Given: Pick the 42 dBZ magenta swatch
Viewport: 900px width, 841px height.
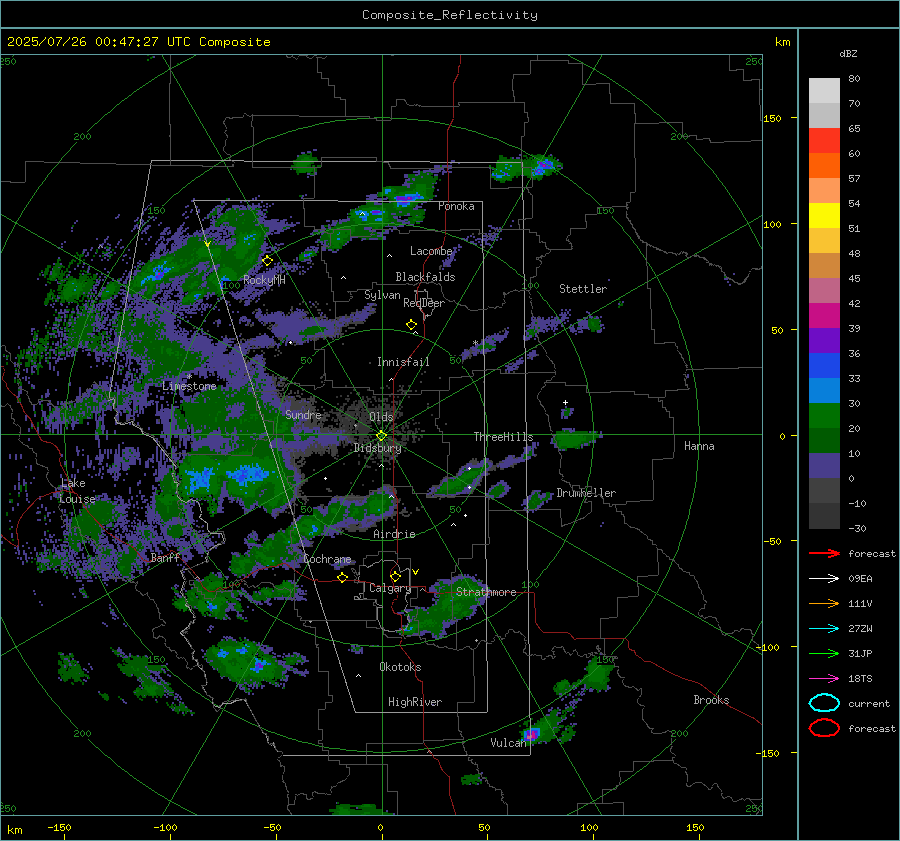Looking at the screenshot, I should (x=824, y=316).
